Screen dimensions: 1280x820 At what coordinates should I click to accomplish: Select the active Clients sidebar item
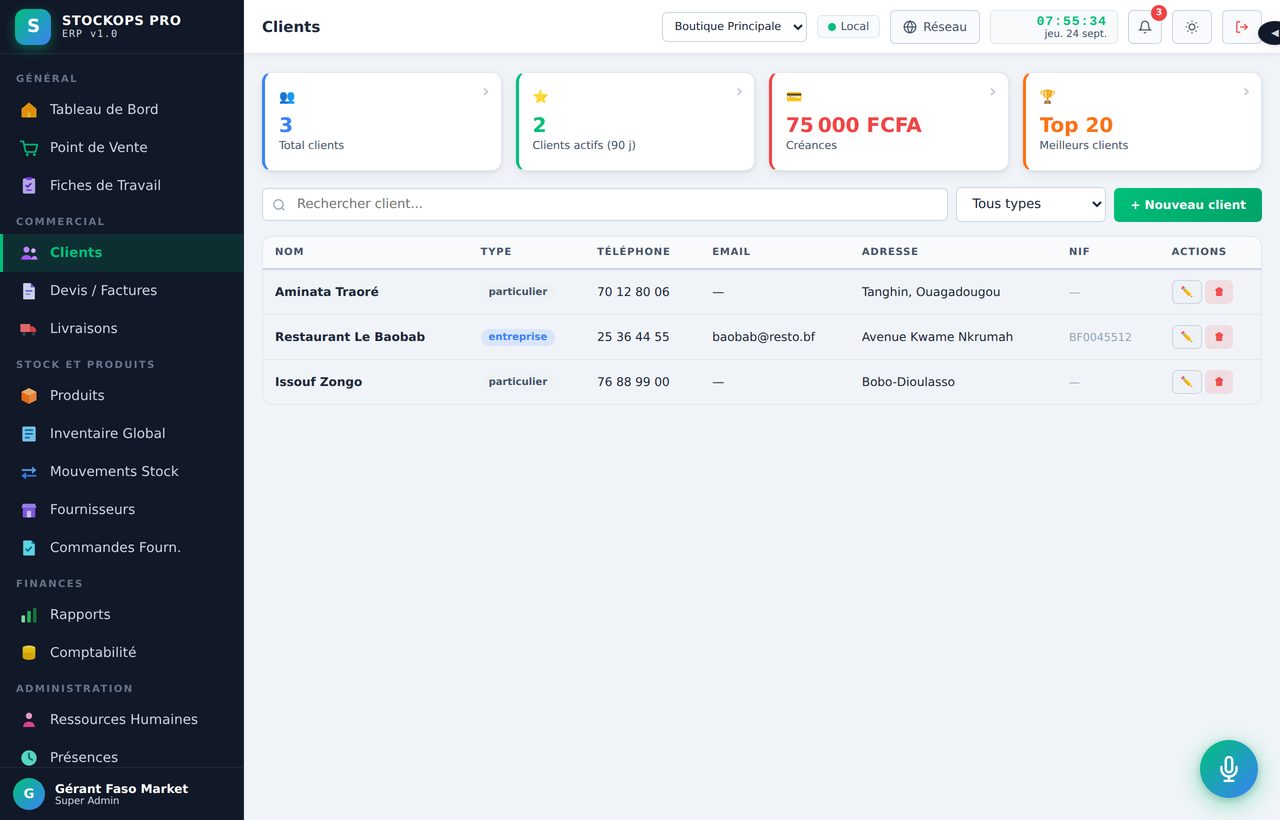pyautogui.click(x=121, y=252)
